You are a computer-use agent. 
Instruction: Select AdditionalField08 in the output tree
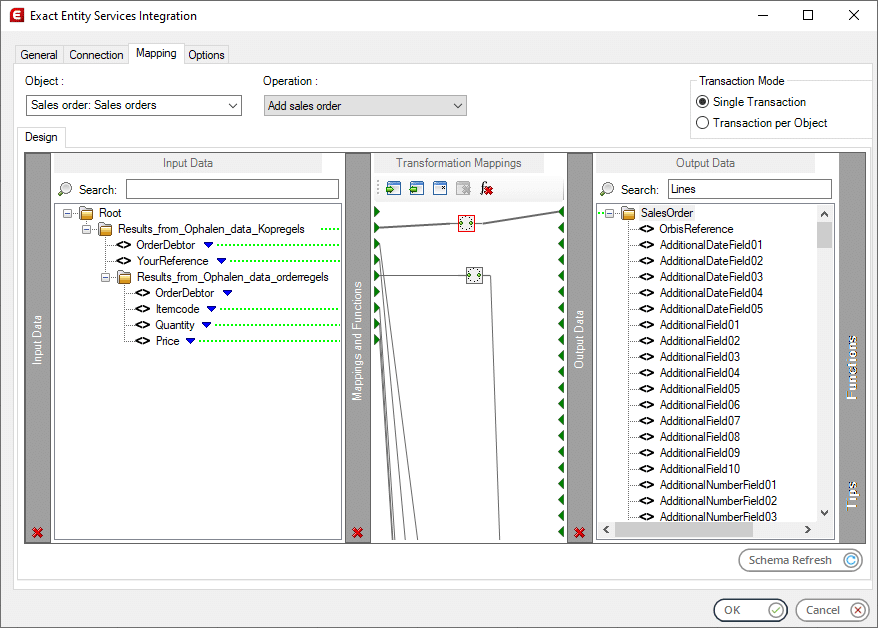point(700,437)
